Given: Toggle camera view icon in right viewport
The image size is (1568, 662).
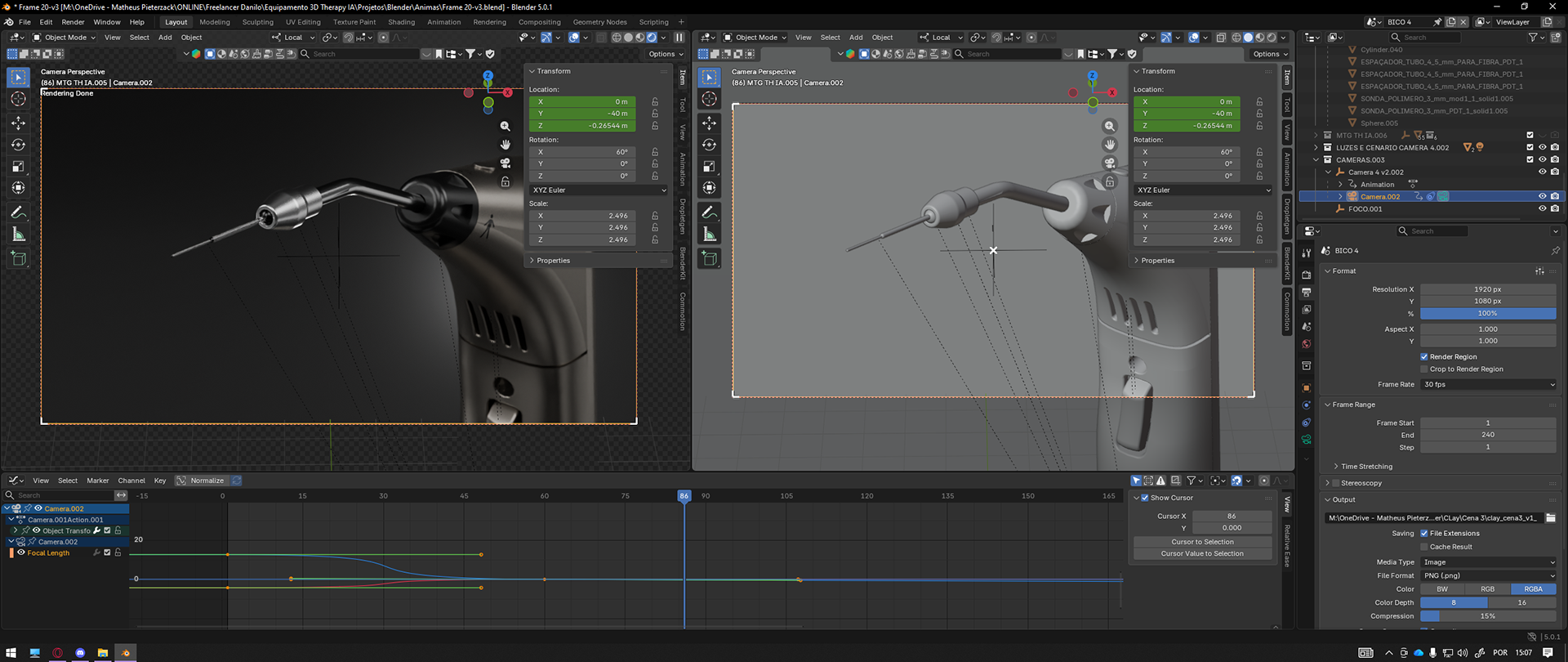Looking at the screenshot, I should coord(1109,163).
